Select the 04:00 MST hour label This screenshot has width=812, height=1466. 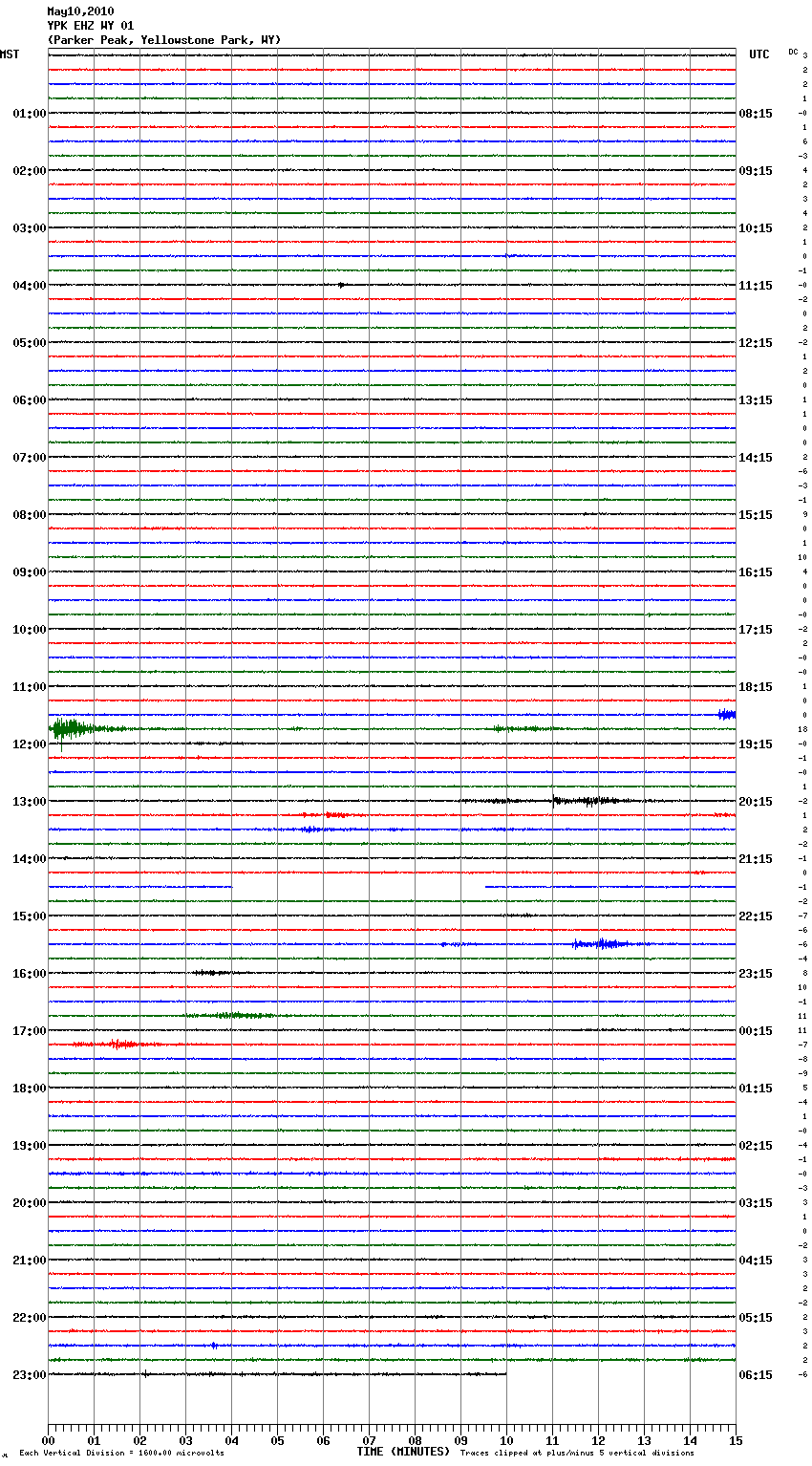tap(30, 286)
